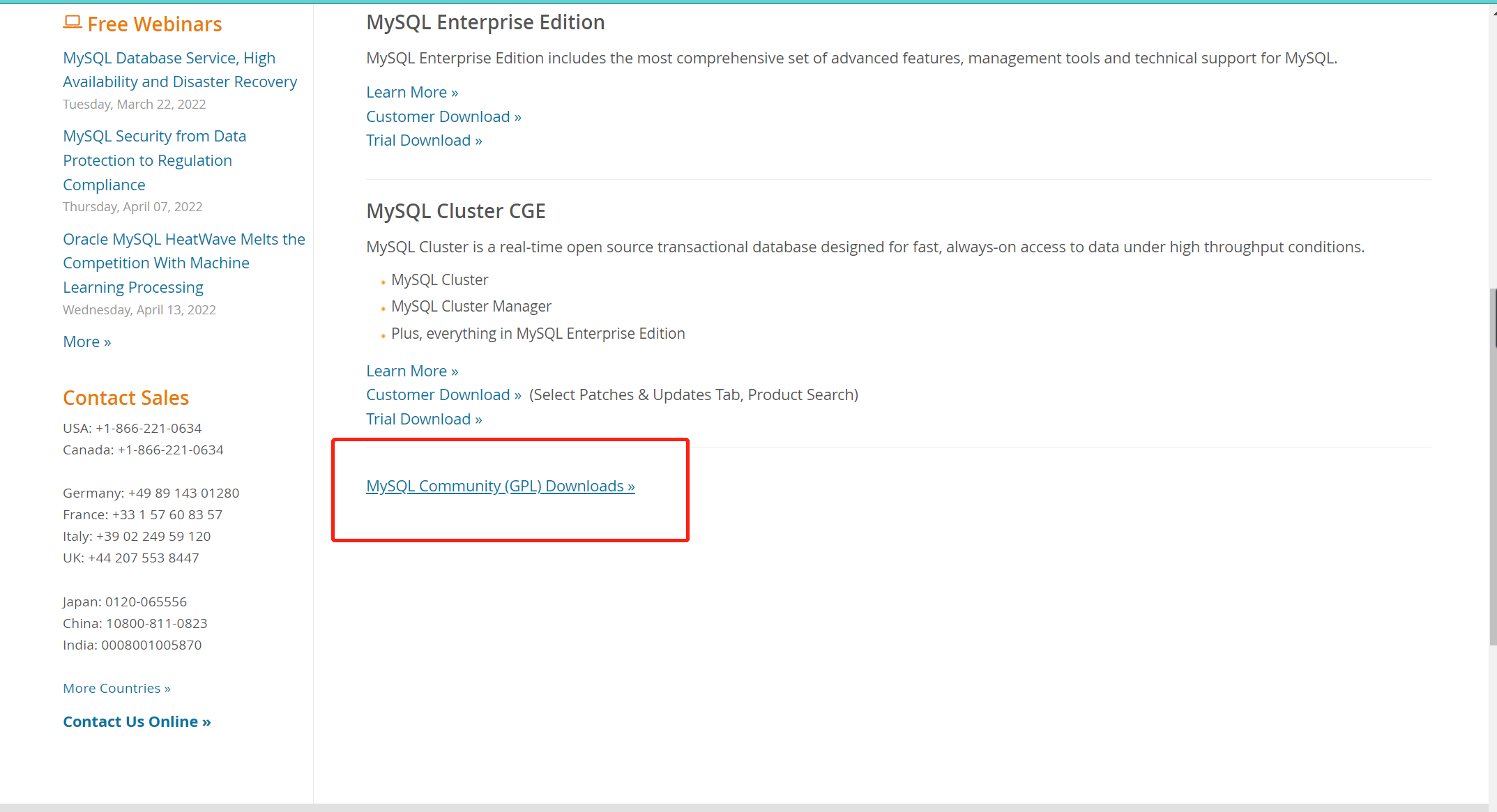The height and width of the screenshot is (812, 1497).
Task: Click Customer Download for Enterprise Edition
Action: point(443,116)
